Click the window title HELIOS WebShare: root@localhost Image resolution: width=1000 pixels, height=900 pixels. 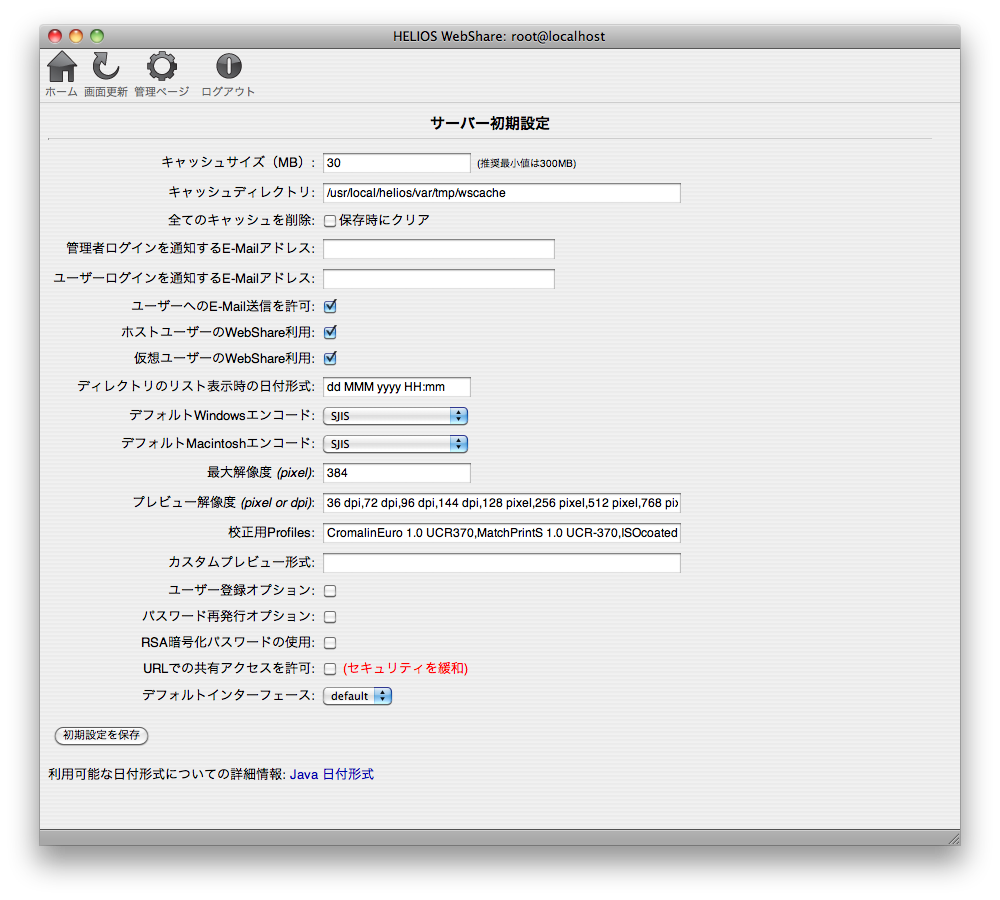(499, 36)
